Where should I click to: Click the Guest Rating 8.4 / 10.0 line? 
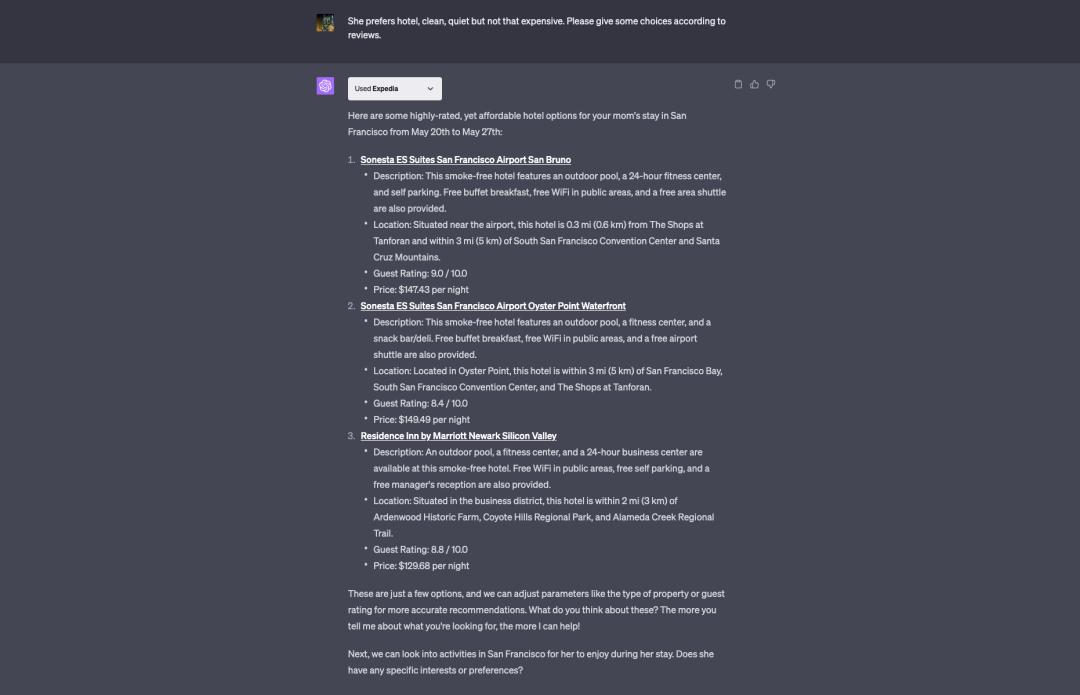tap(420, 404)
